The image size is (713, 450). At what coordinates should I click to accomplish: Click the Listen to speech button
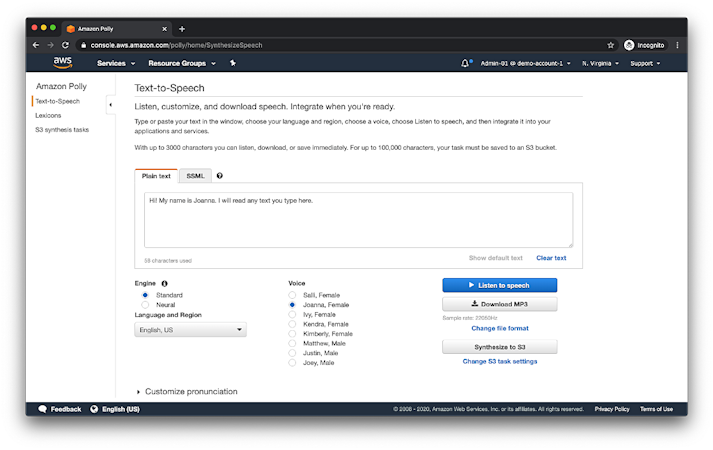tap(500, 285)
